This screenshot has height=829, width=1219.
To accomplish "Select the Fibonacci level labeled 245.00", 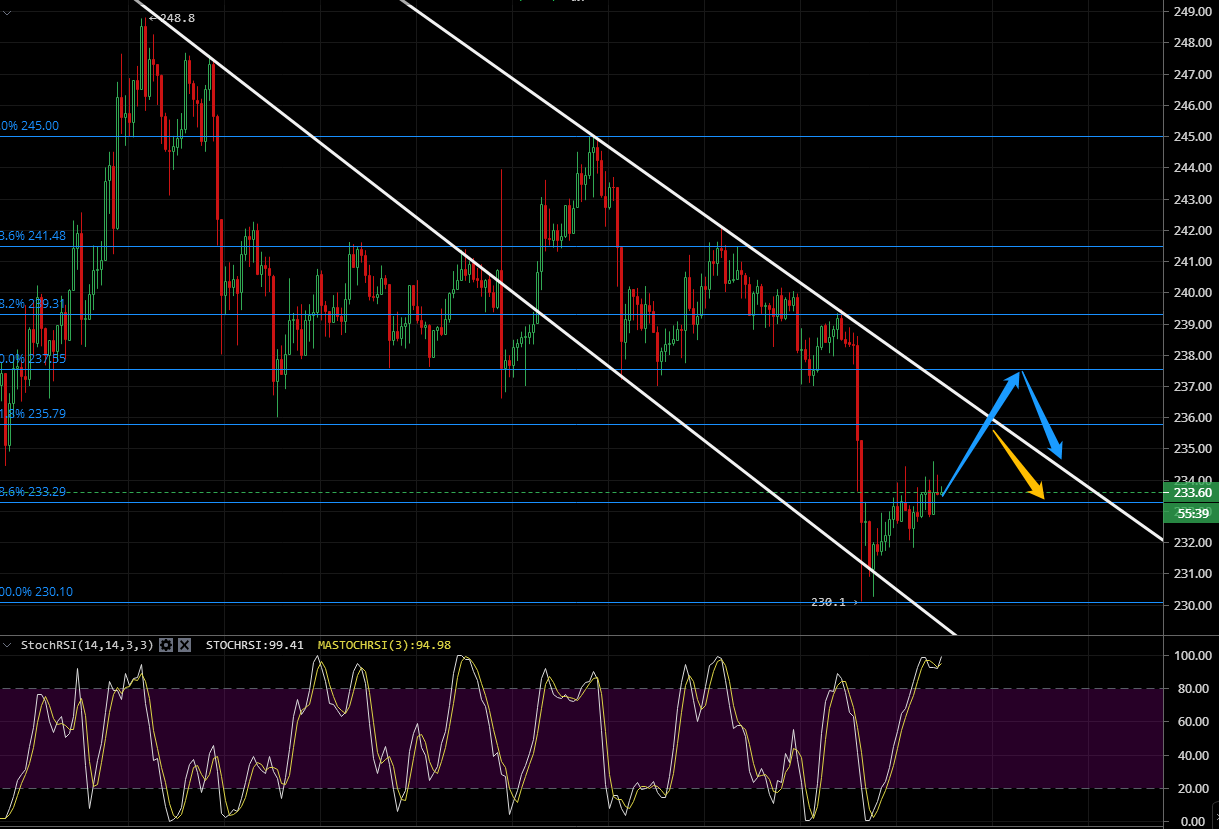I will 35,126.
